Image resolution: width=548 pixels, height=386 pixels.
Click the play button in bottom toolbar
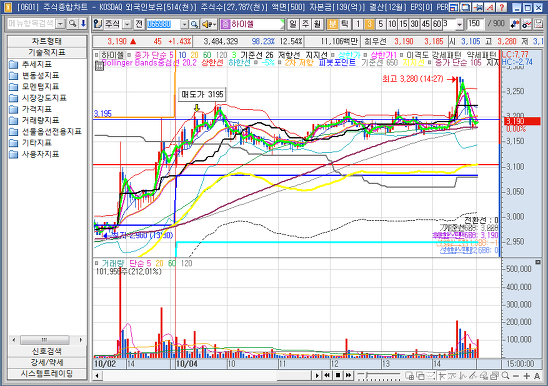[317, 376]
